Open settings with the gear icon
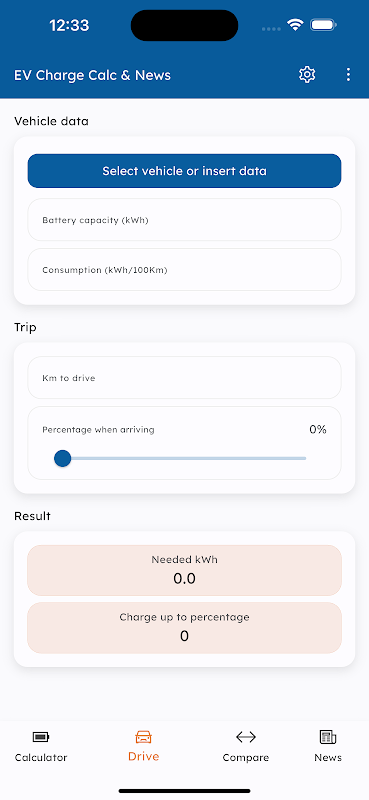The height and width of the screenshot is (800, 369). pyautogui.click(x=307, y=74)
